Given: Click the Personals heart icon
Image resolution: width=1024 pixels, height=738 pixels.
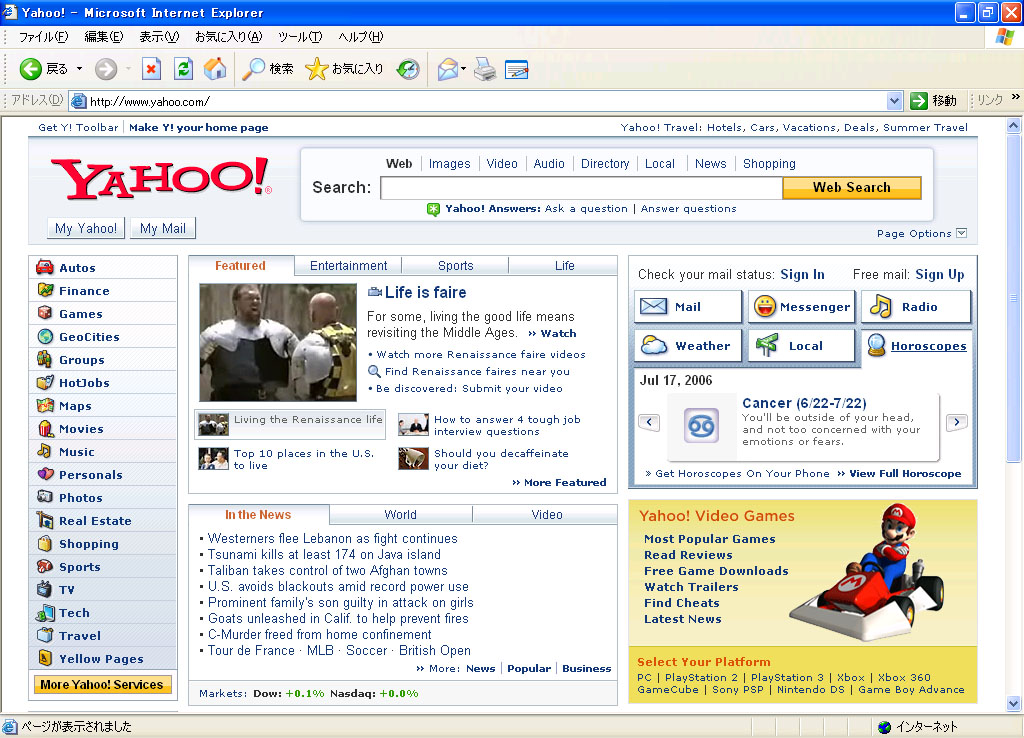Looking at the screenshot, I should [45, 474].
